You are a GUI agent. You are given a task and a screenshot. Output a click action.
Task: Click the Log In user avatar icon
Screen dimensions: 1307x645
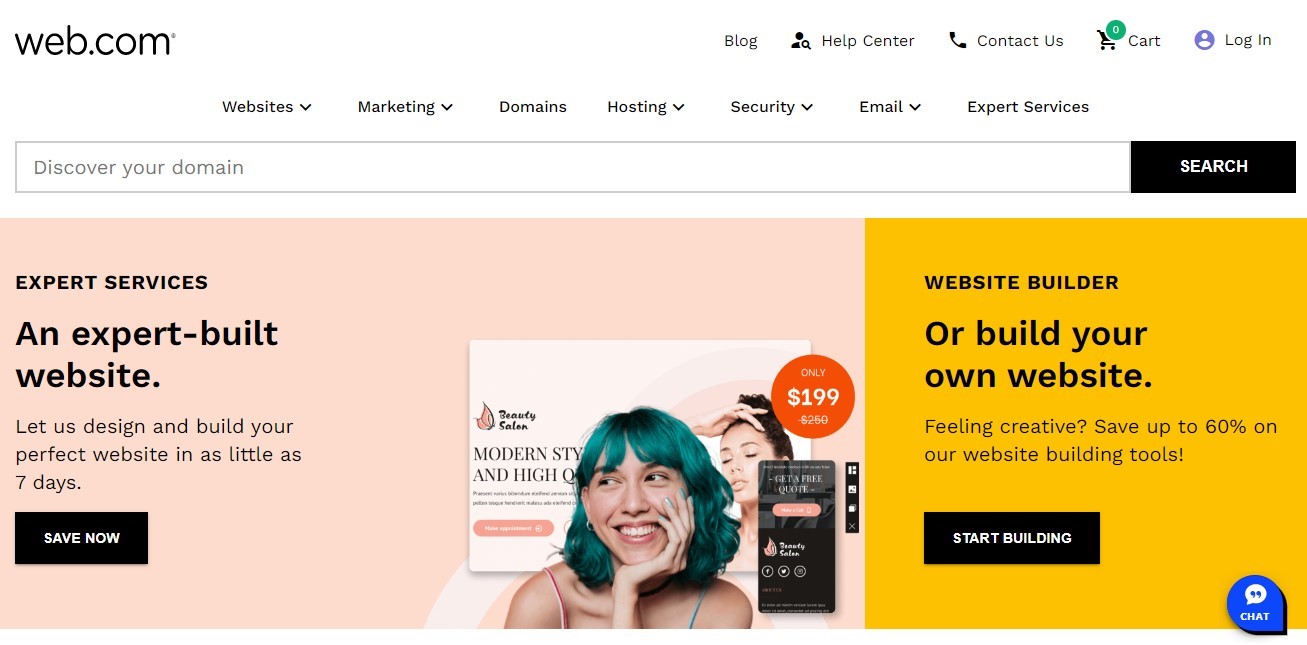pyautogui.click(x=1204, y=40)
